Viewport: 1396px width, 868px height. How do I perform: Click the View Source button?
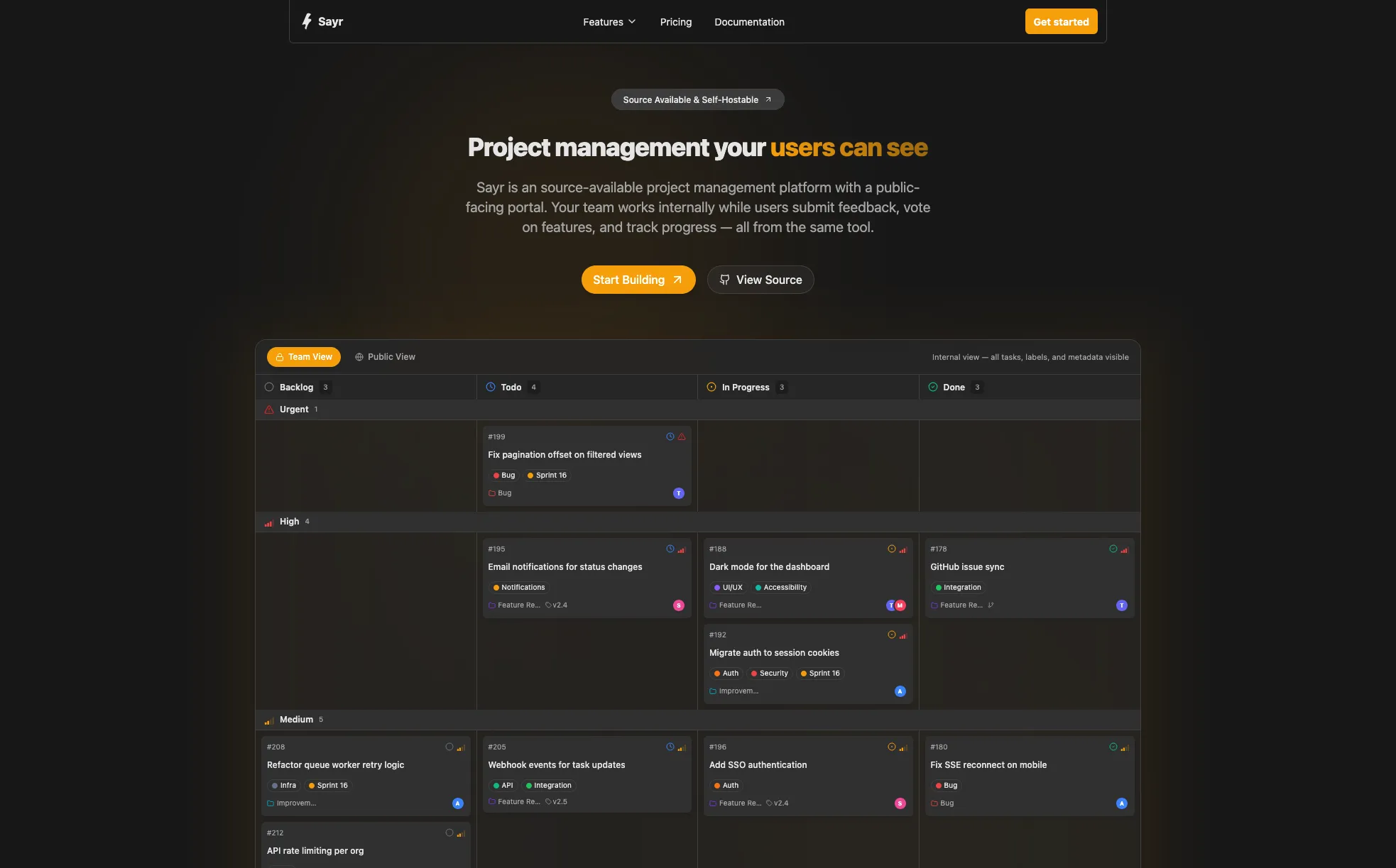(760, 280)
